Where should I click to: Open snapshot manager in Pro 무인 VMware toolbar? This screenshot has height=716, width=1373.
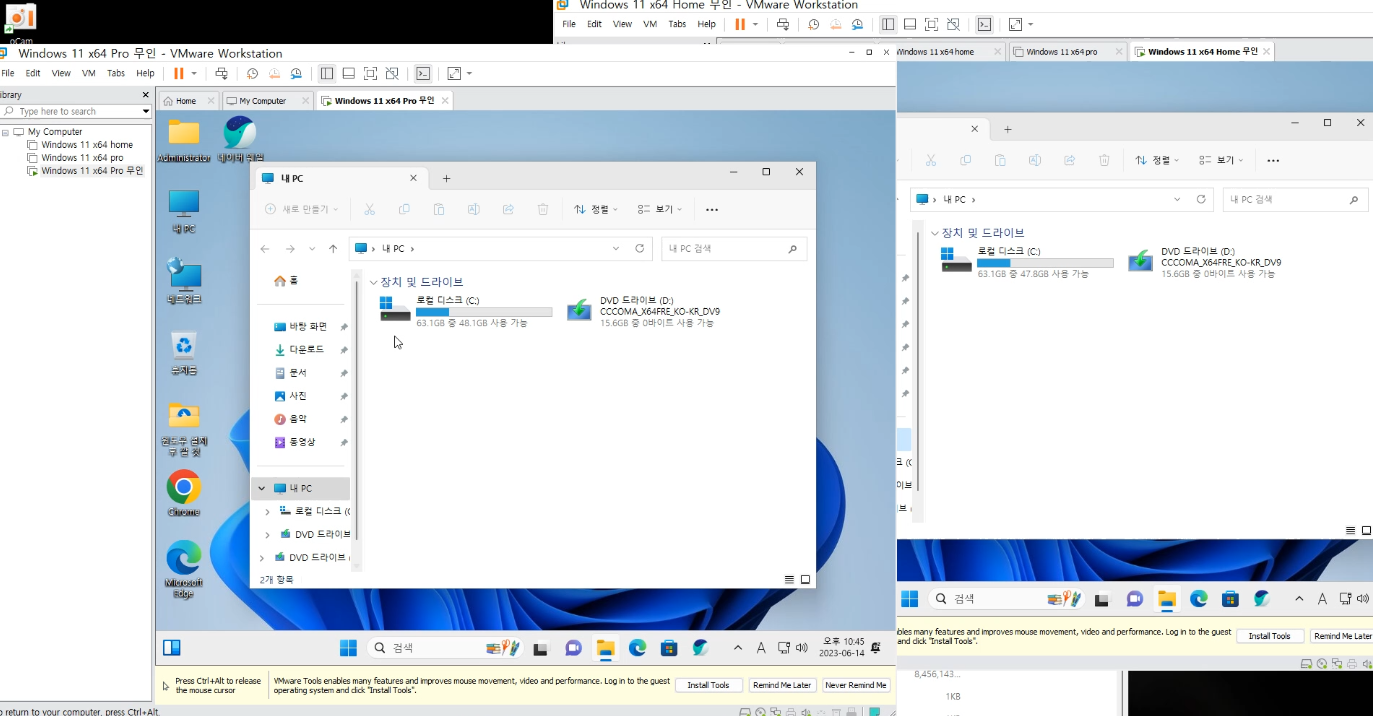pos(296,73)
